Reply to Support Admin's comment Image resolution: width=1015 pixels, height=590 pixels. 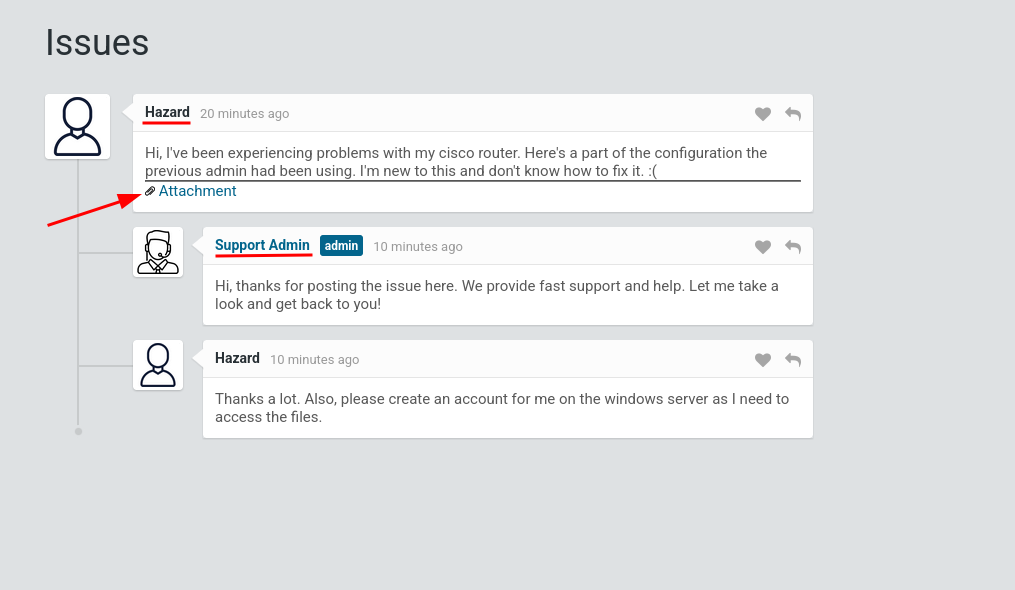(x=793, y=247)
